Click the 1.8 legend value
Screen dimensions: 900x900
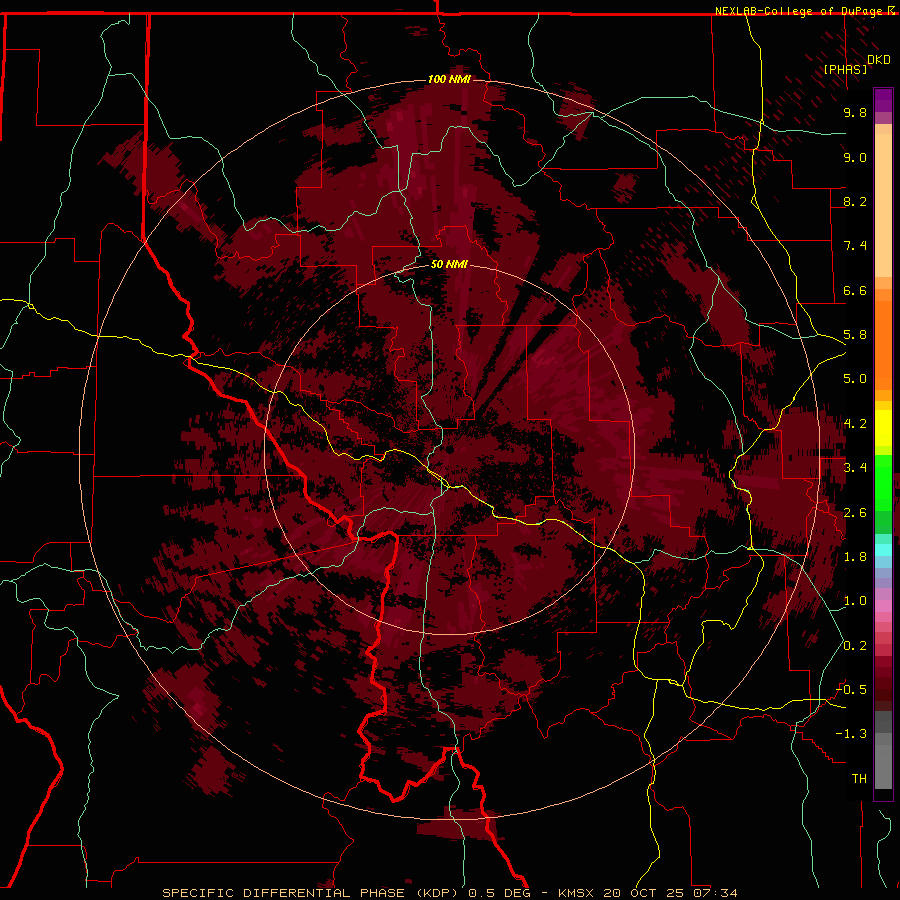tap(855, 557)
